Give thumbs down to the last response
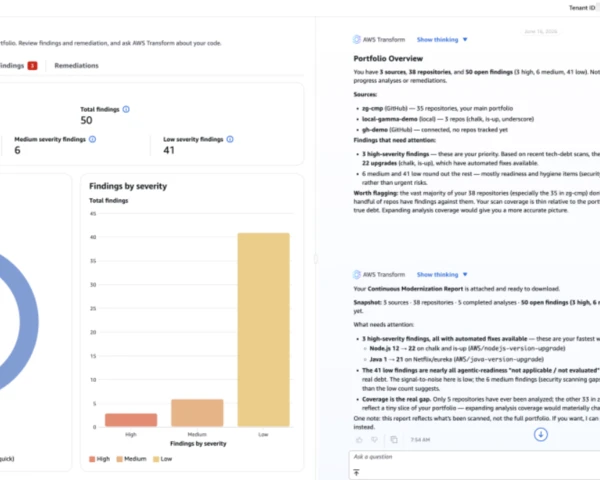600x480 pixels. tap(375, 440)
